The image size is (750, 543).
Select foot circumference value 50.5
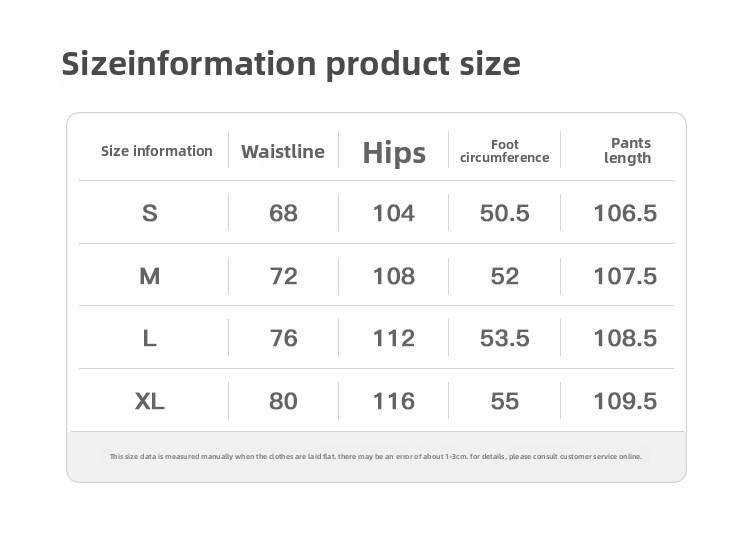505,213
